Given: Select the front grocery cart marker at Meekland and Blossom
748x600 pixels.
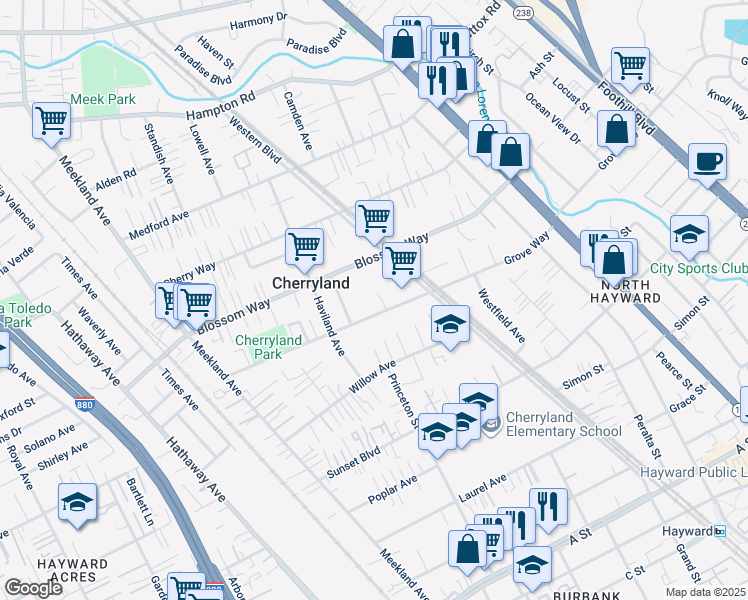Looking at the screenshot, I should click(196, 304).
